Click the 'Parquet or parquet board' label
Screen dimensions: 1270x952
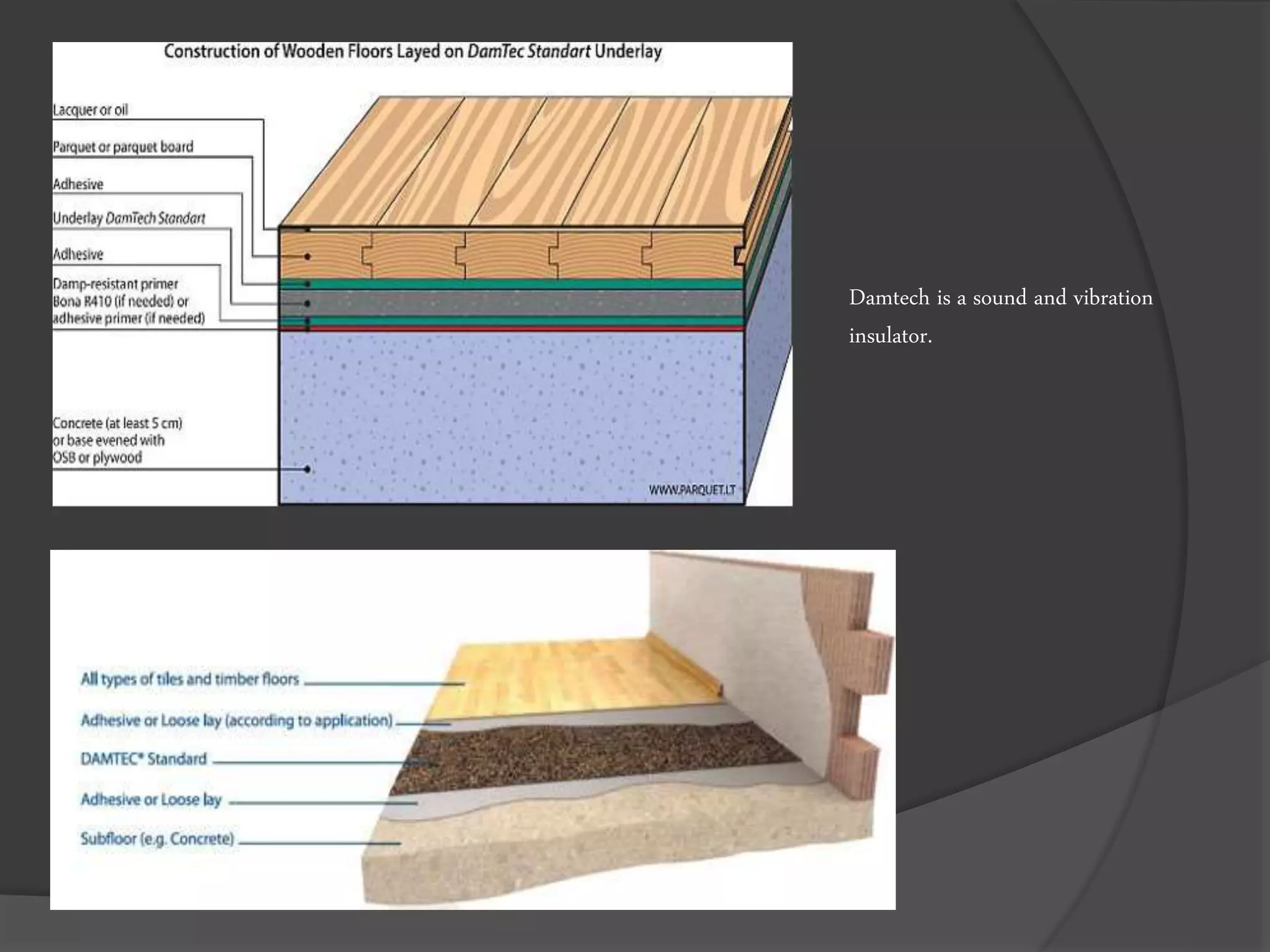[x=123, y=147]
